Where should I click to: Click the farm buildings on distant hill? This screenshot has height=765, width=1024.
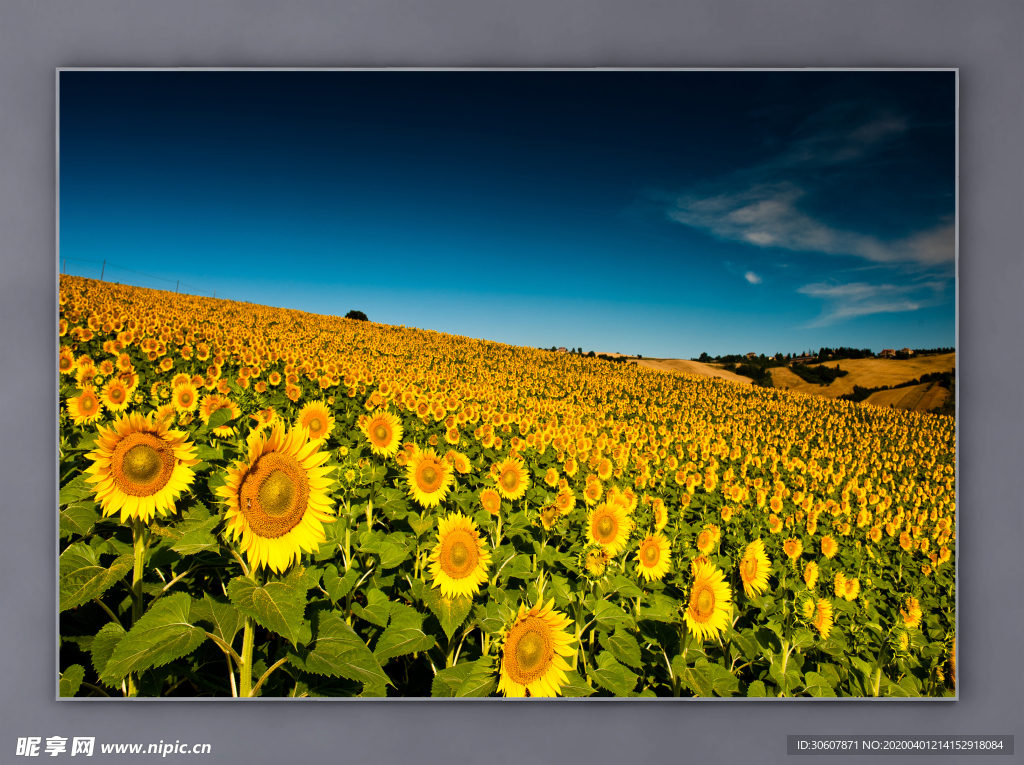[x=893, y=352]
